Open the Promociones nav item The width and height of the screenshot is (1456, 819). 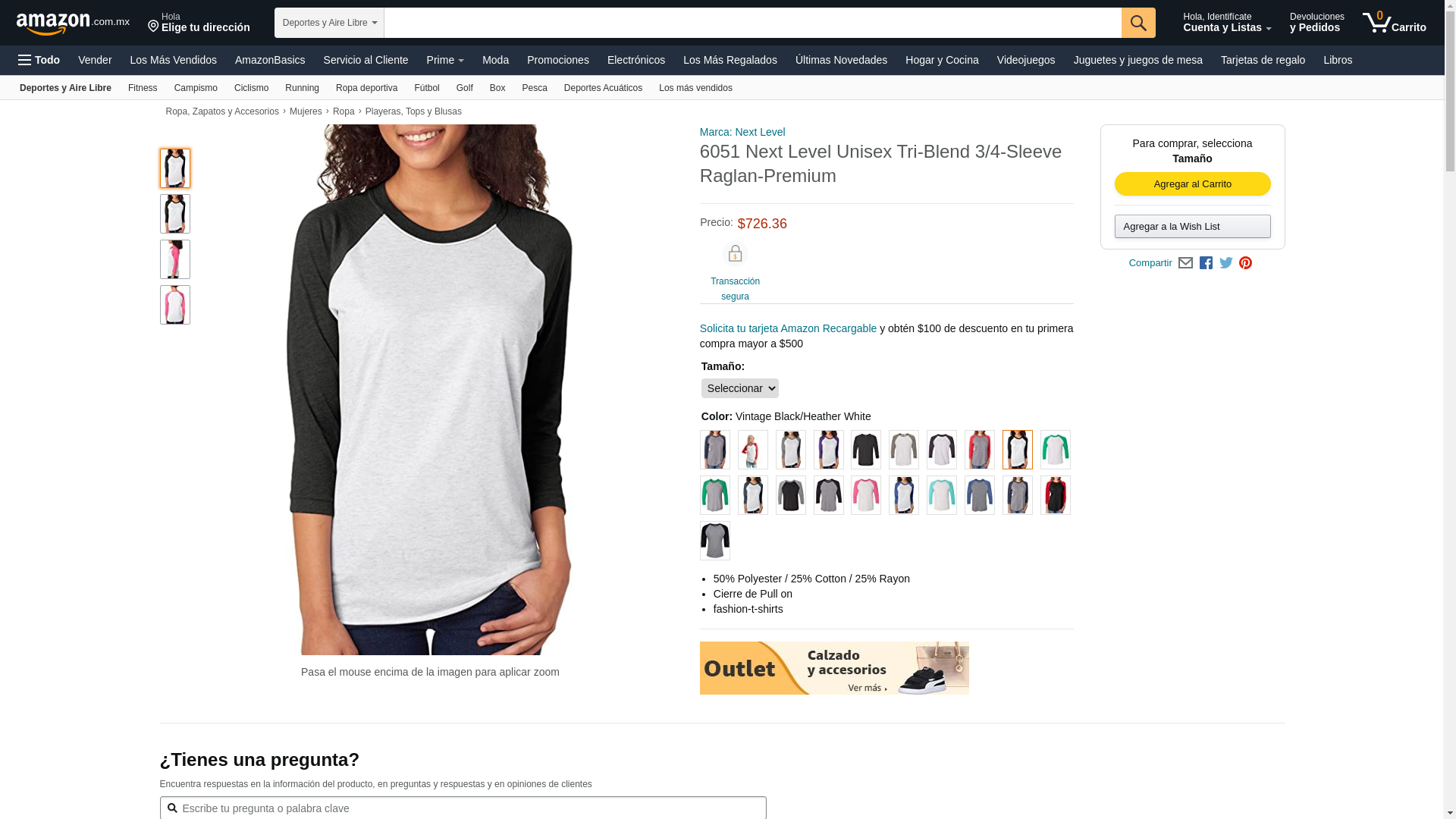[x=558, y=60]
